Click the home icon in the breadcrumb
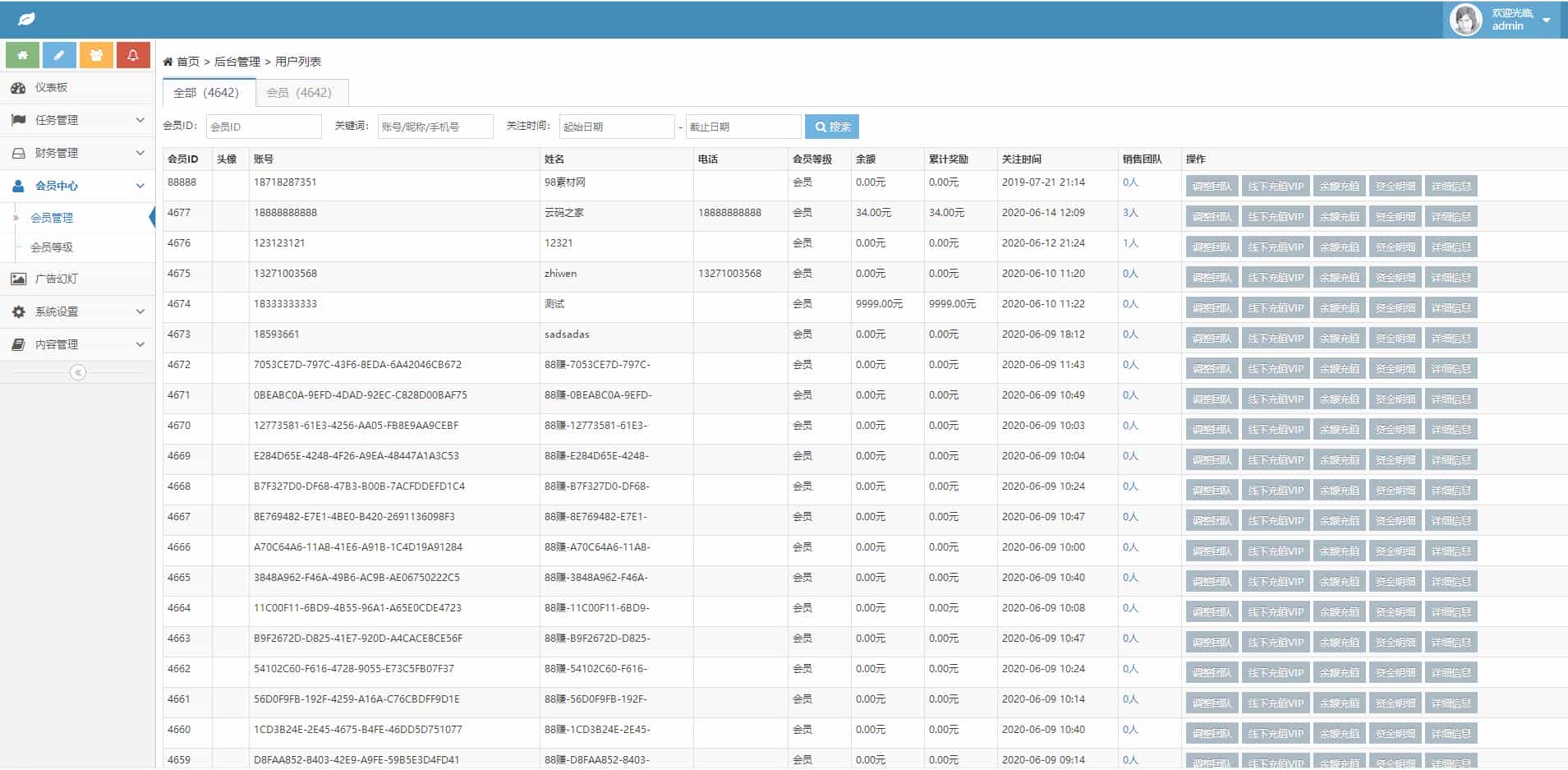Image resolution: width=1568 pixels, height=770 pixels. point(168,62)
